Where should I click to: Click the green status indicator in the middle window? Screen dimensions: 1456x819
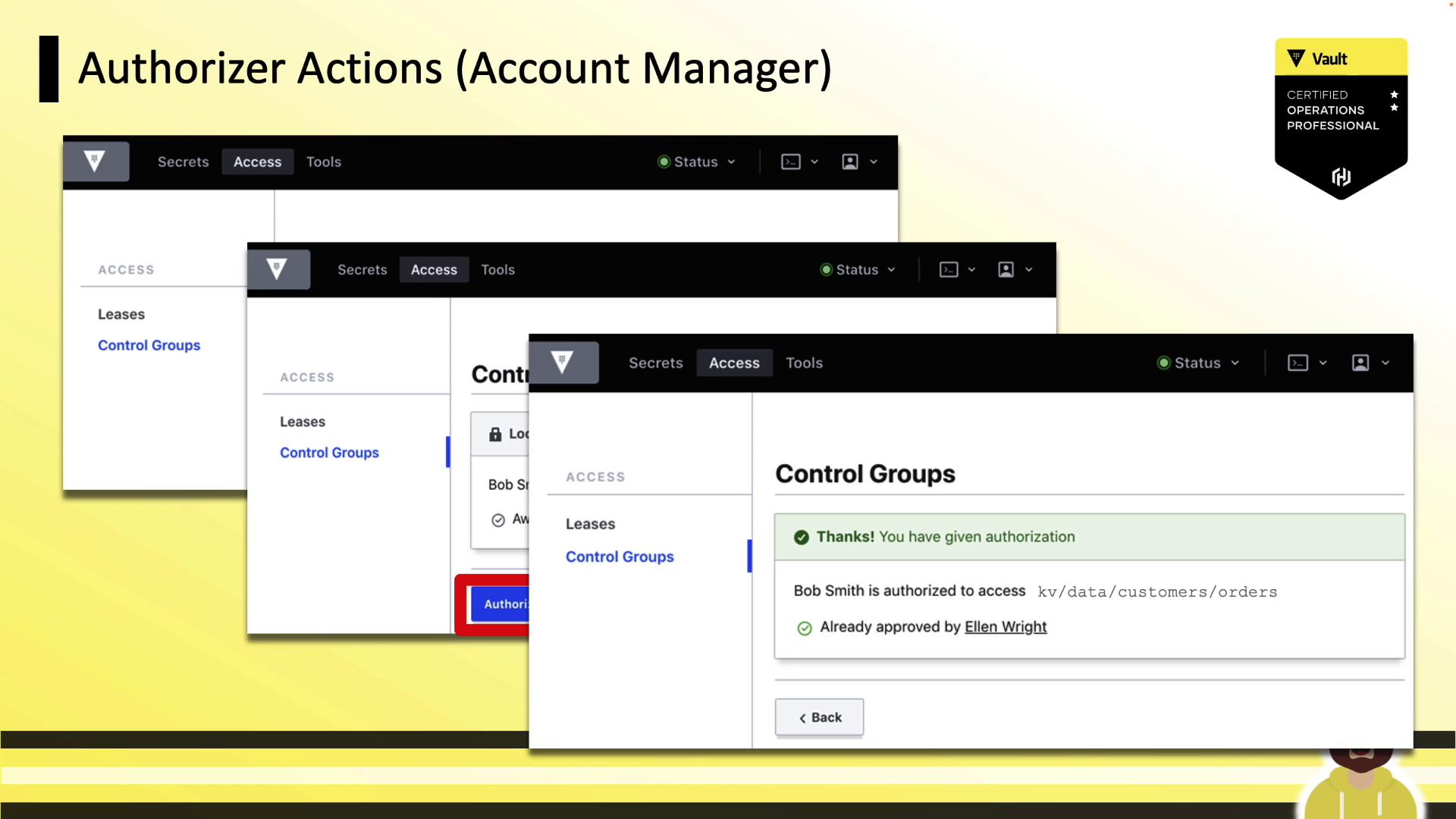click(826, 270)
